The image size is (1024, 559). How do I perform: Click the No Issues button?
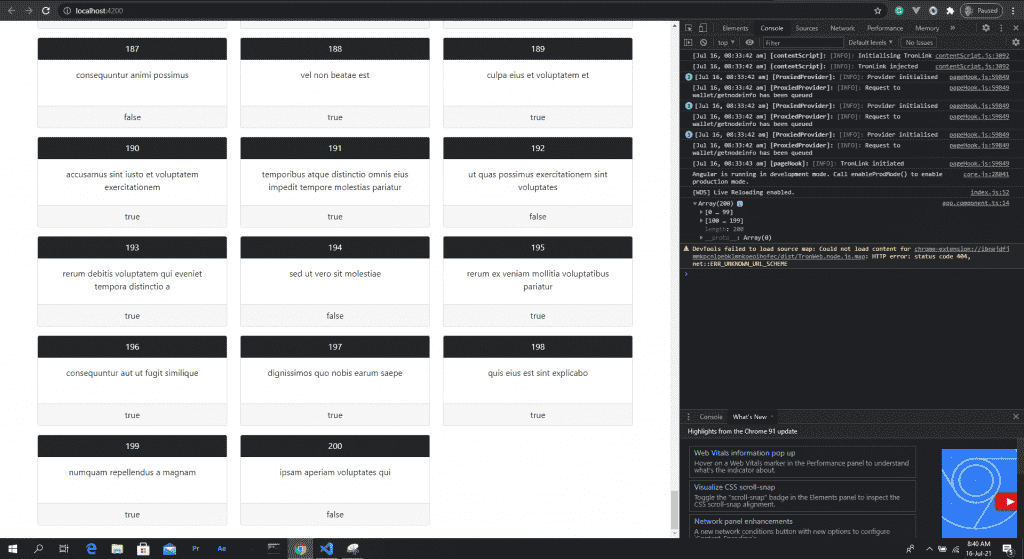[919, 43]
